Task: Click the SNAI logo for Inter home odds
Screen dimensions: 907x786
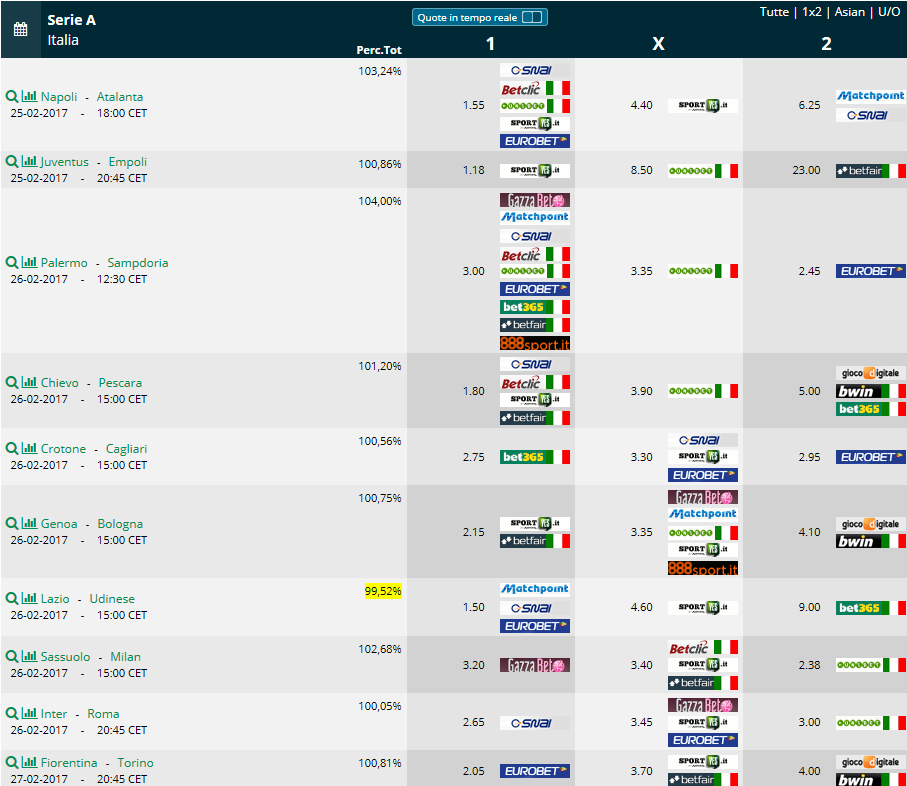Action: point(535,723)
